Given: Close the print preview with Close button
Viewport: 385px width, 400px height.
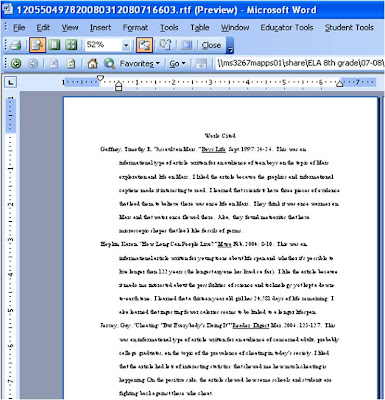Looking at the screenshot, I should (211, 45).
